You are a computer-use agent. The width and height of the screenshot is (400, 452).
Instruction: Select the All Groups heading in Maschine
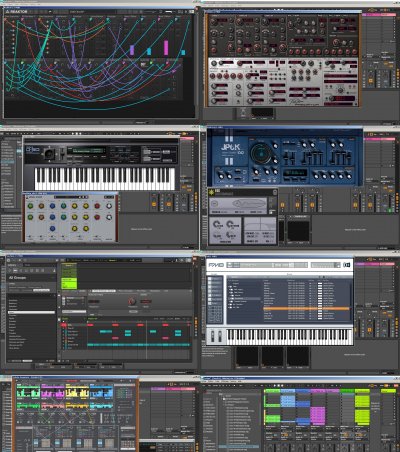click(x=17, y=278)
